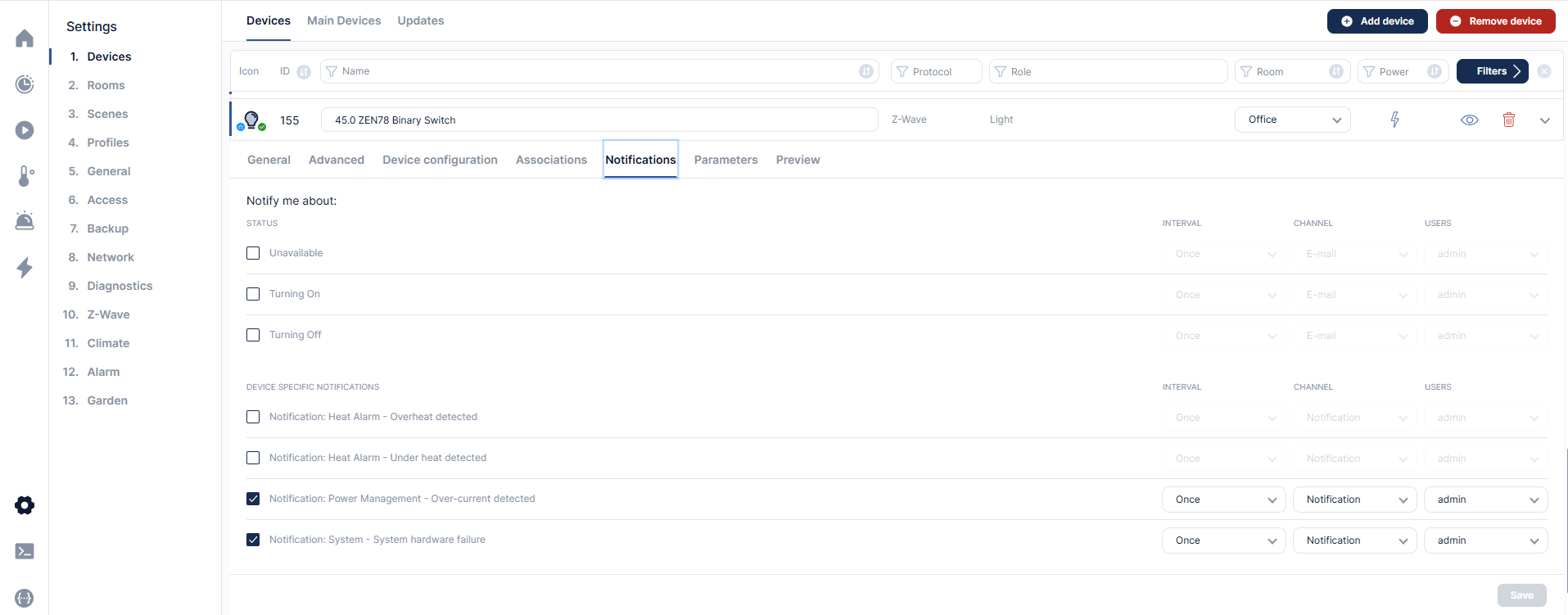Screen dimensions: 1568x615
Task: Open Channel dropdown for Over-current detected
Action: pos(1354,500)
